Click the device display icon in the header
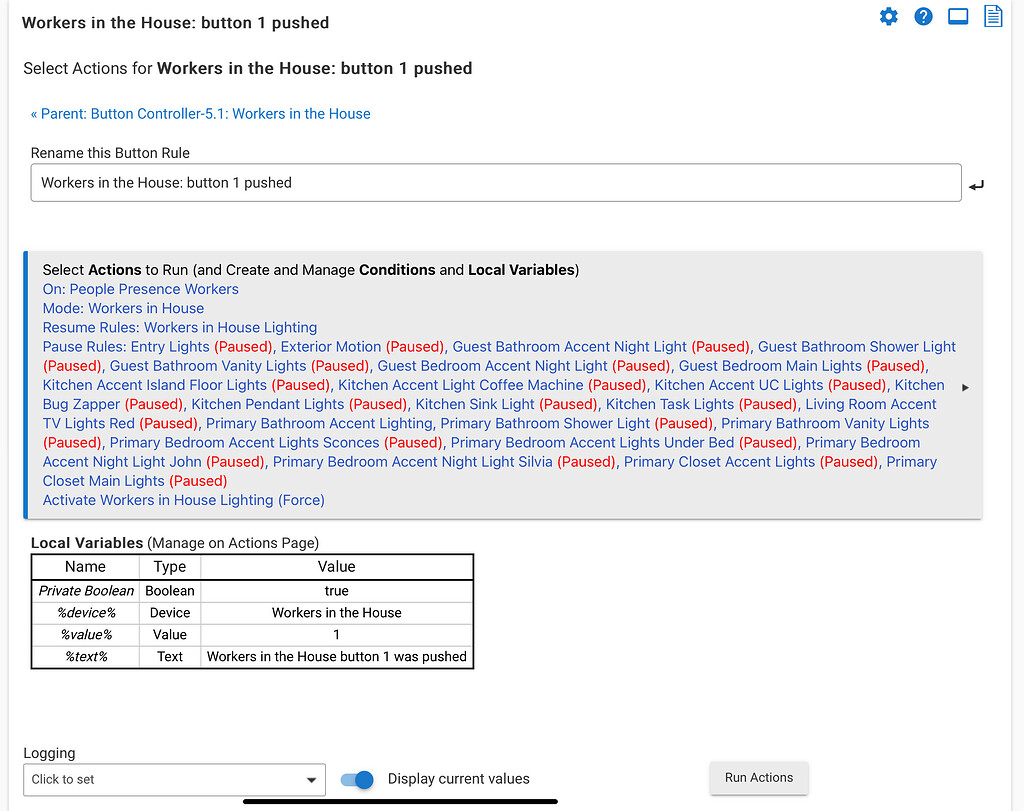The width and height of the screenshot is (1024, 811). click(x=958, y=16)
